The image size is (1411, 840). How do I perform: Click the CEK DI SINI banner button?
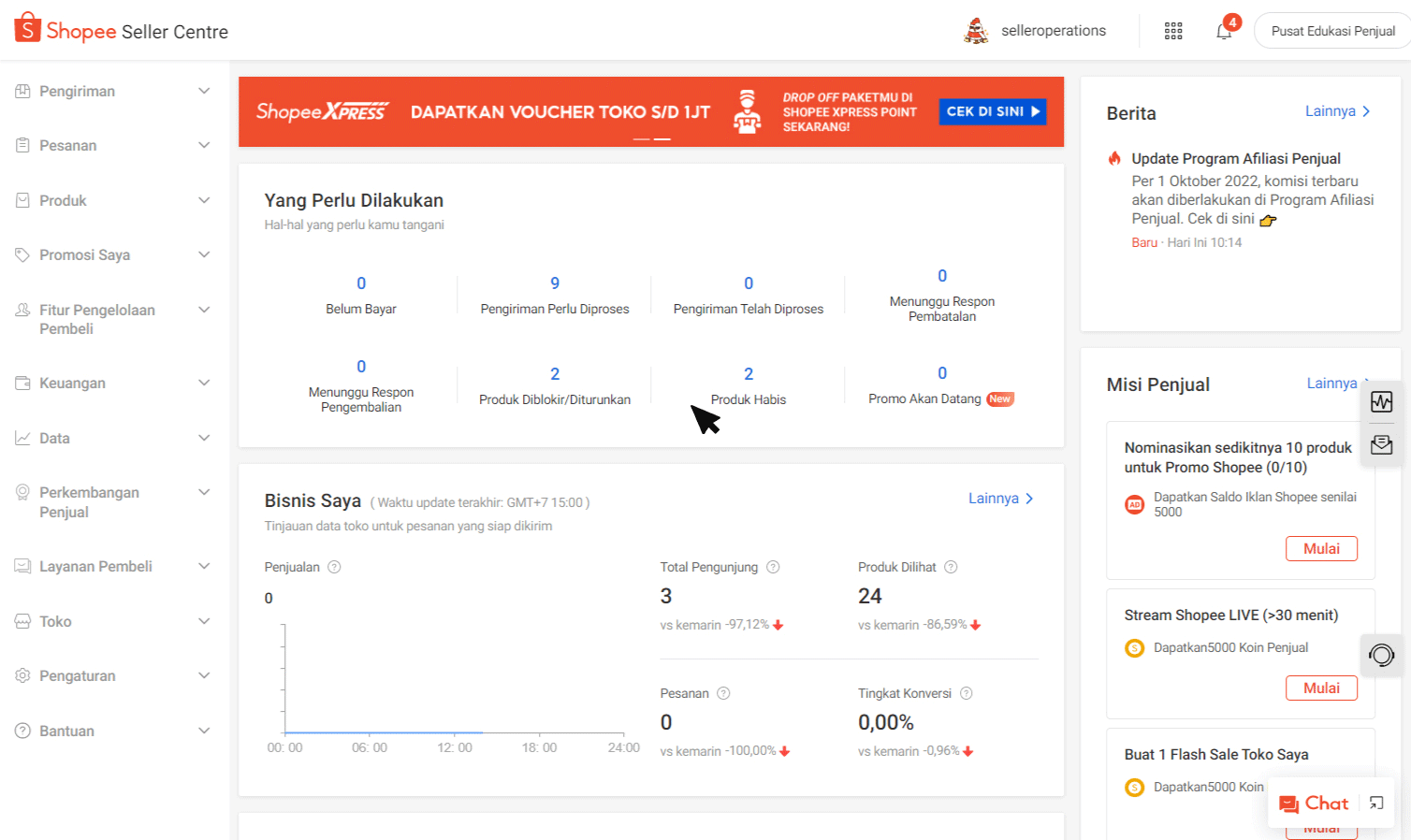(x=992, y=111)
